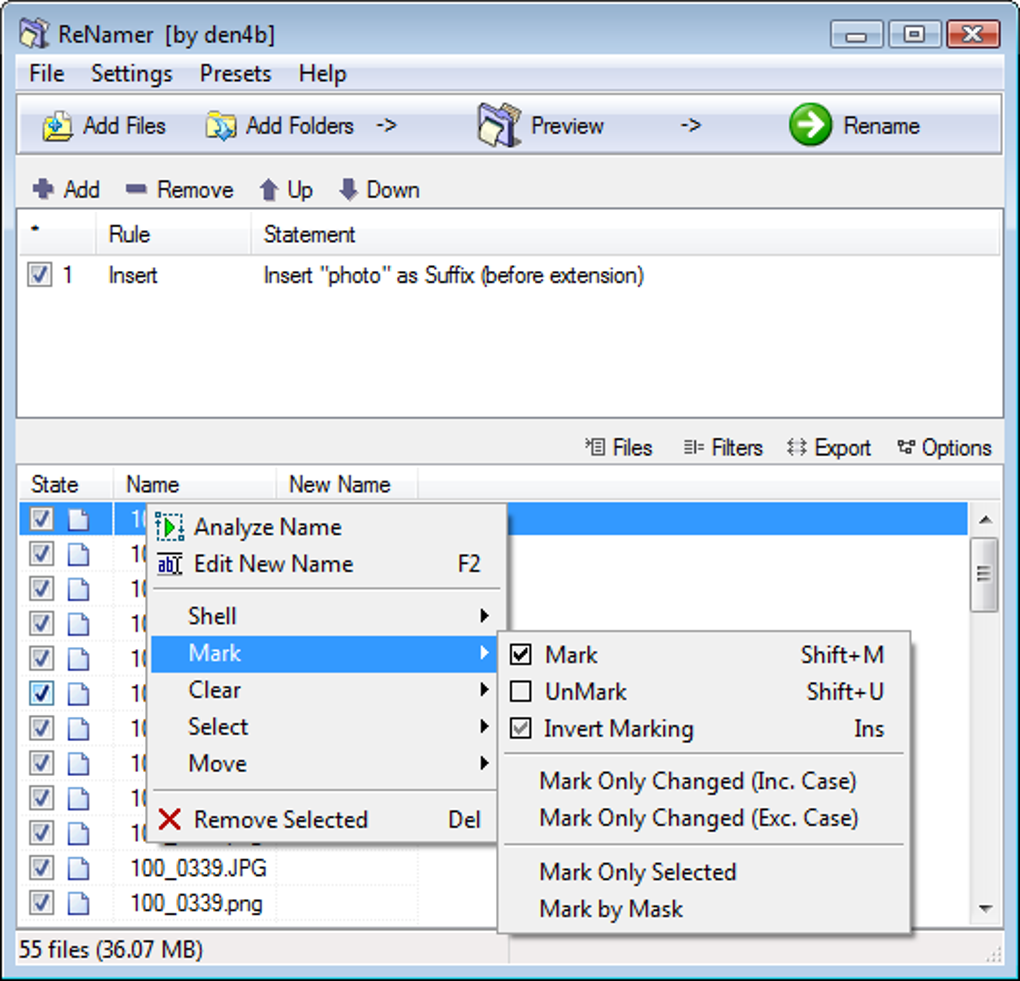Expand the Select submenu
The width and height of the screenshot is (1020, 981).
pyautogui.click(x=325, y=726)
